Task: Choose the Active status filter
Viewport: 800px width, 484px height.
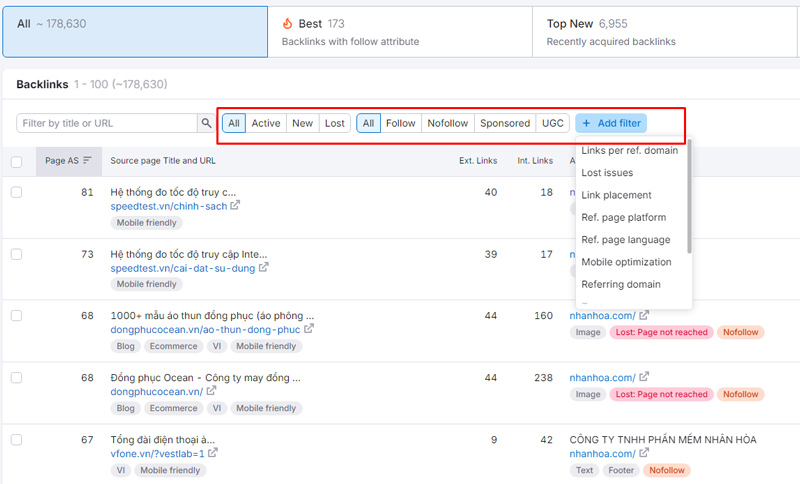Action: coord(266,123)
